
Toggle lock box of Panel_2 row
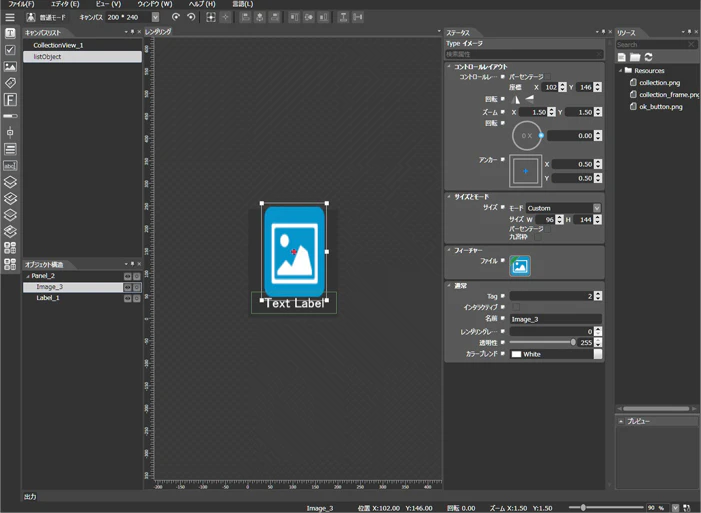tap(137, 276)
